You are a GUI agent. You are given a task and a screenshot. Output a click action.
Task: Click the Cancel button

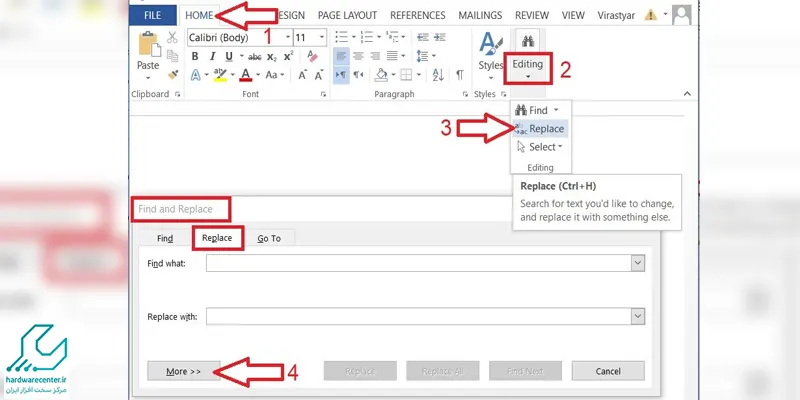pos(608,371)
